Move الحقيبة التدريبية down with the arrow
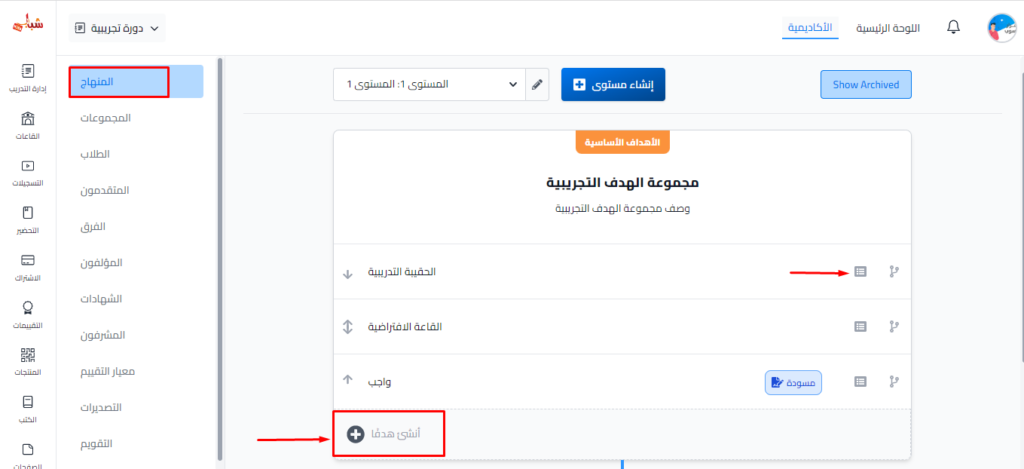 (347, 273)
